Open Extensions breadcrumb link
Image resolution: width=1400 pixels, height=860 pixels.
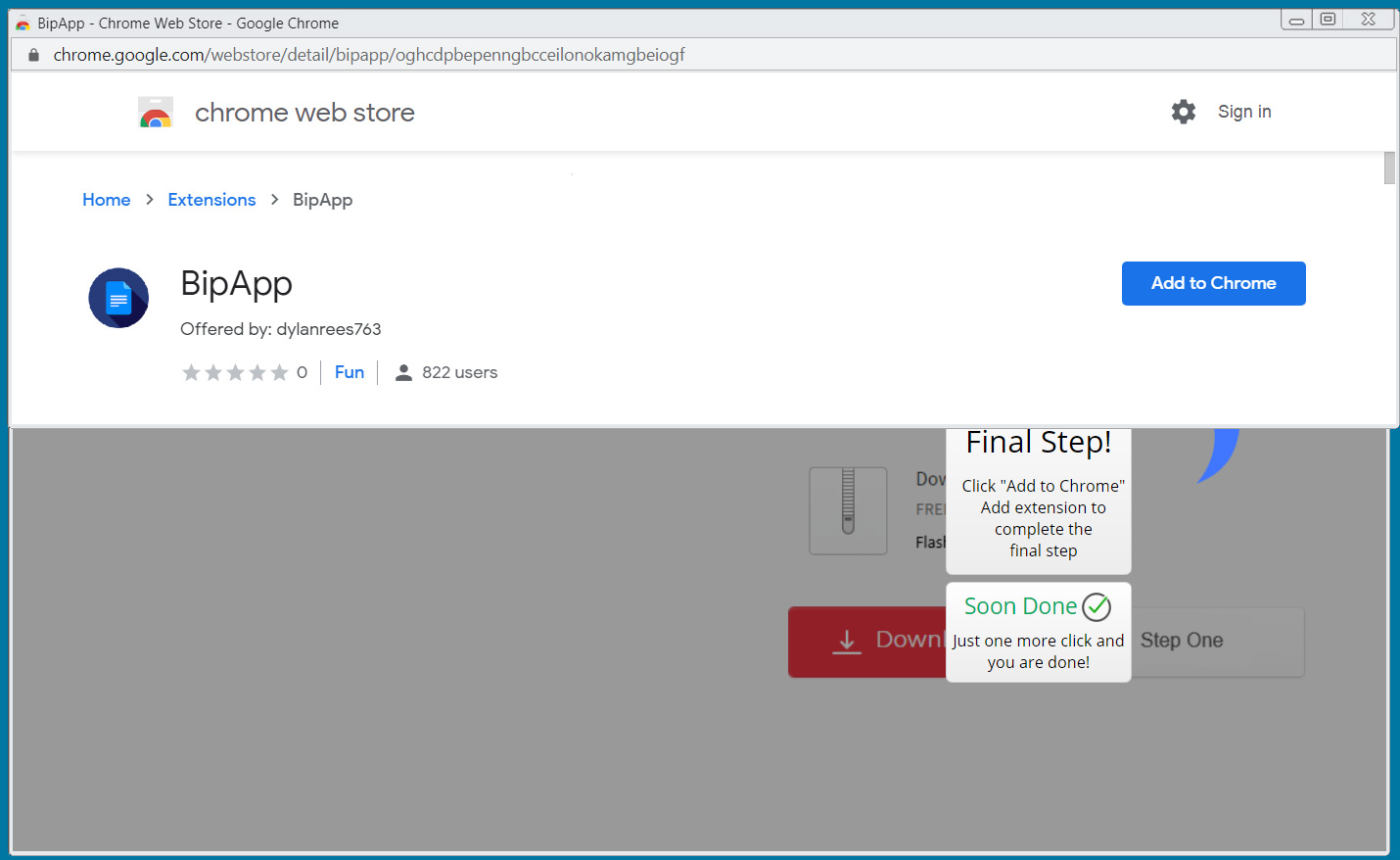coord(211,200)
